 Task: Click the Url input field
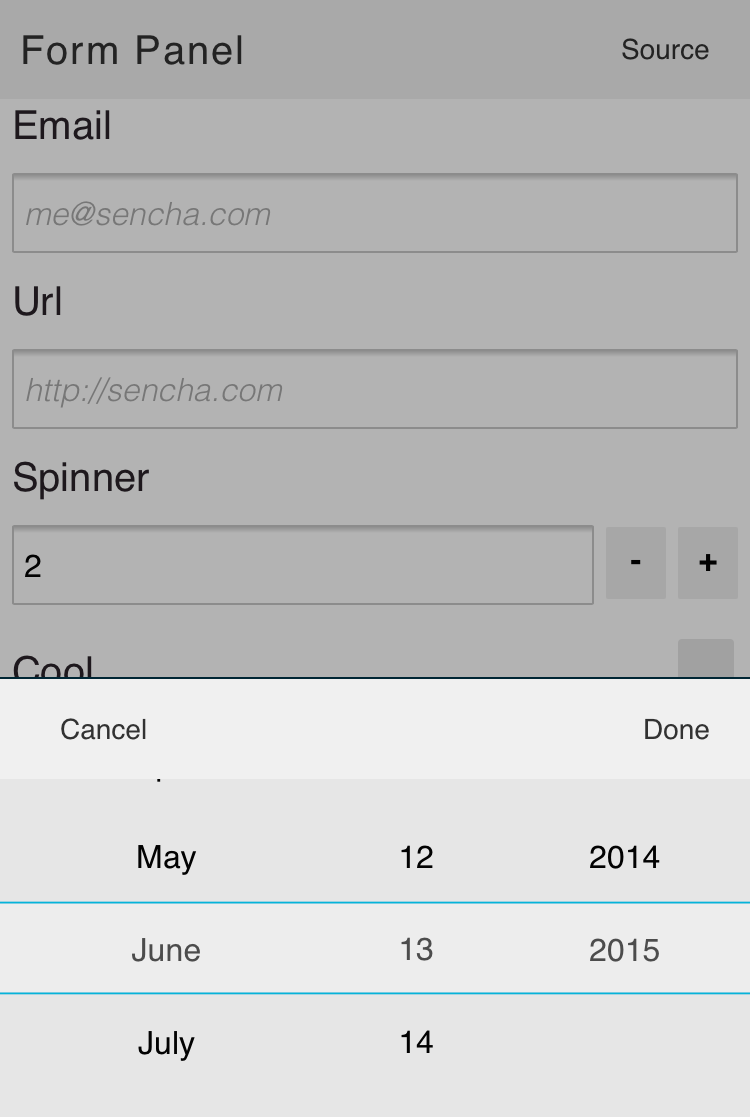(x=375, y=389)
